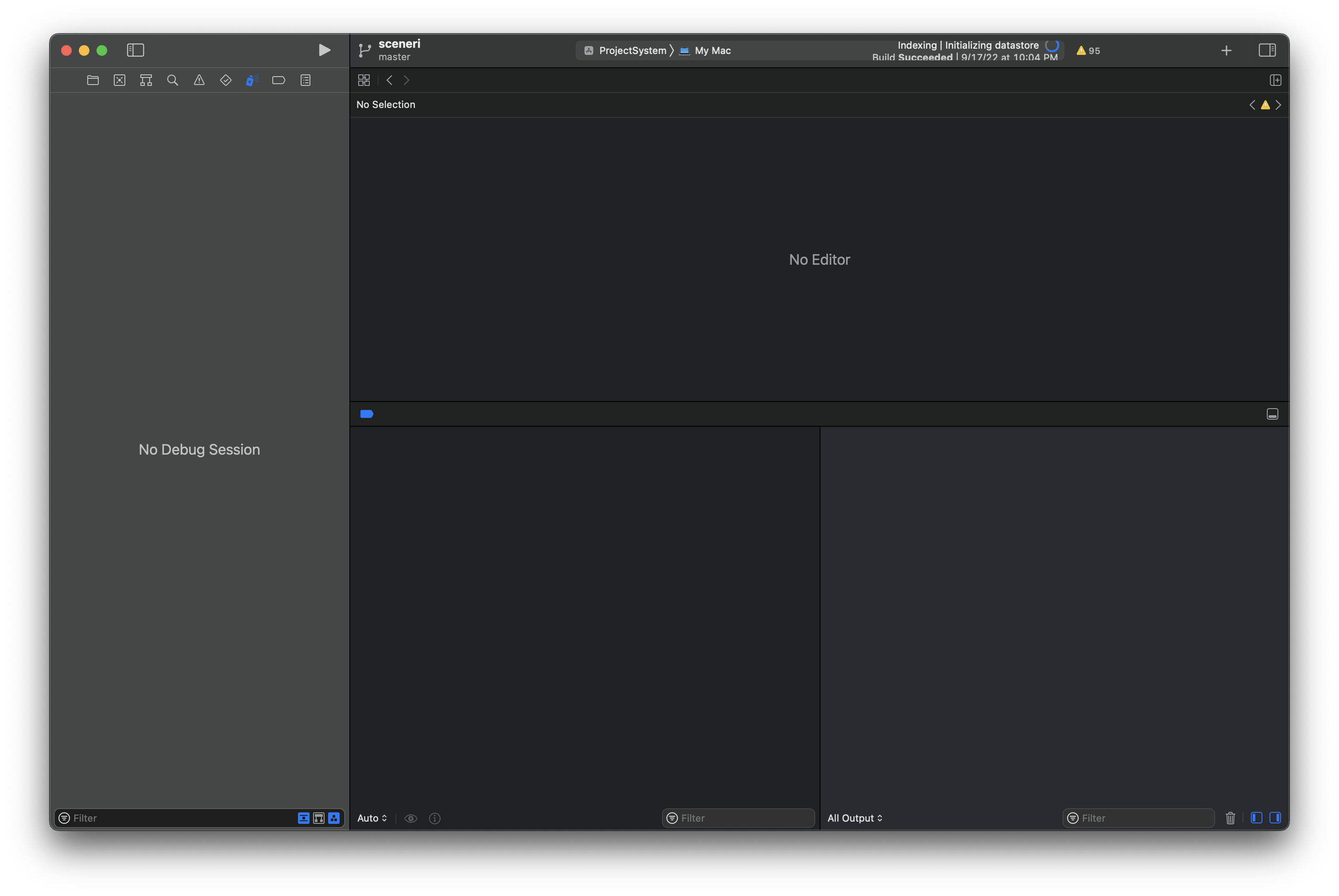Select the My Mac run destination

point(712,51)
